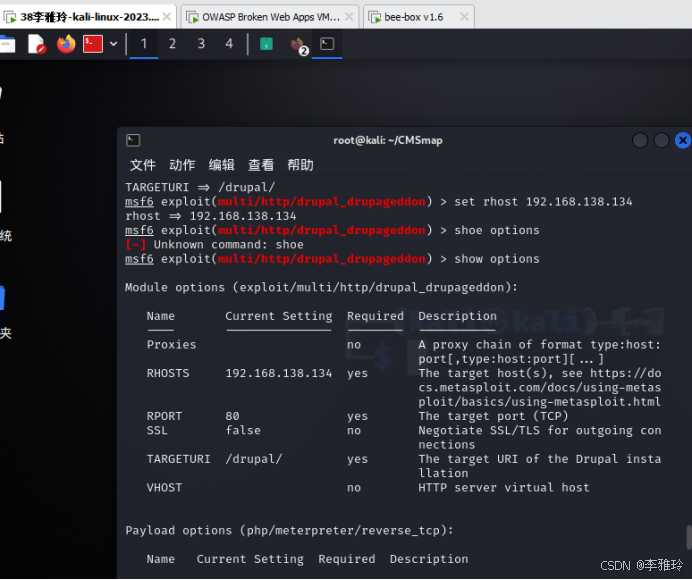Select the active terminal taskbar item

click(327, 44)
